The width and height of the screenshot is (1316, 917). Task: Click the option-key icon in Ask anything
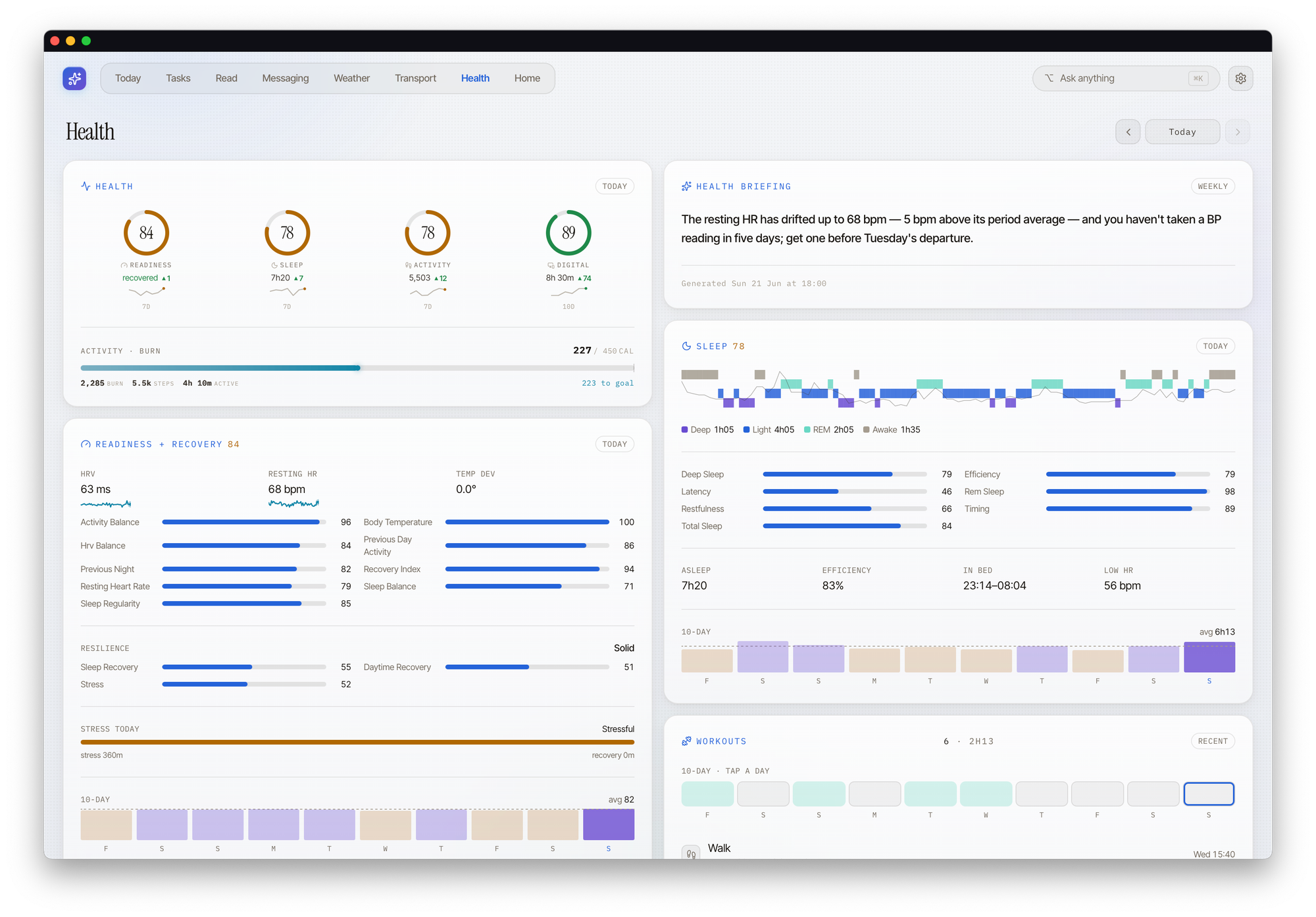coord(1049,78)
